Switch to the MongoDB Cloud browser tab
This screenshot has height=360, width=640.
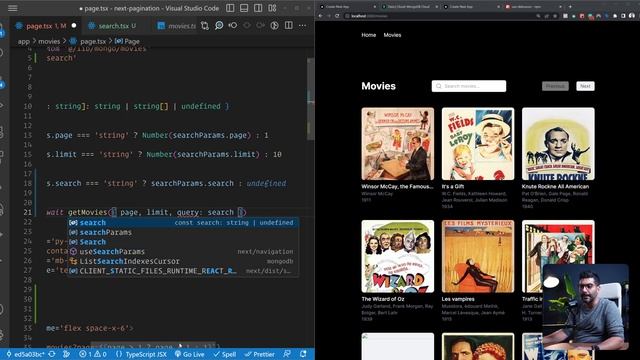click(x=410, y=7)
